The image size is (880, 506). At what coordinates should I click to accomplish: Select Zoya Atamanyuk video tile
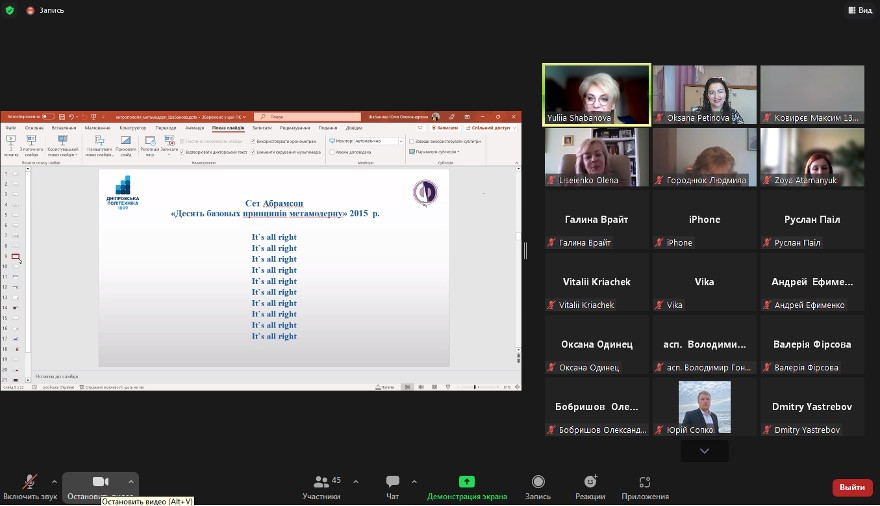pyautogui.click(x=812, y=157)
